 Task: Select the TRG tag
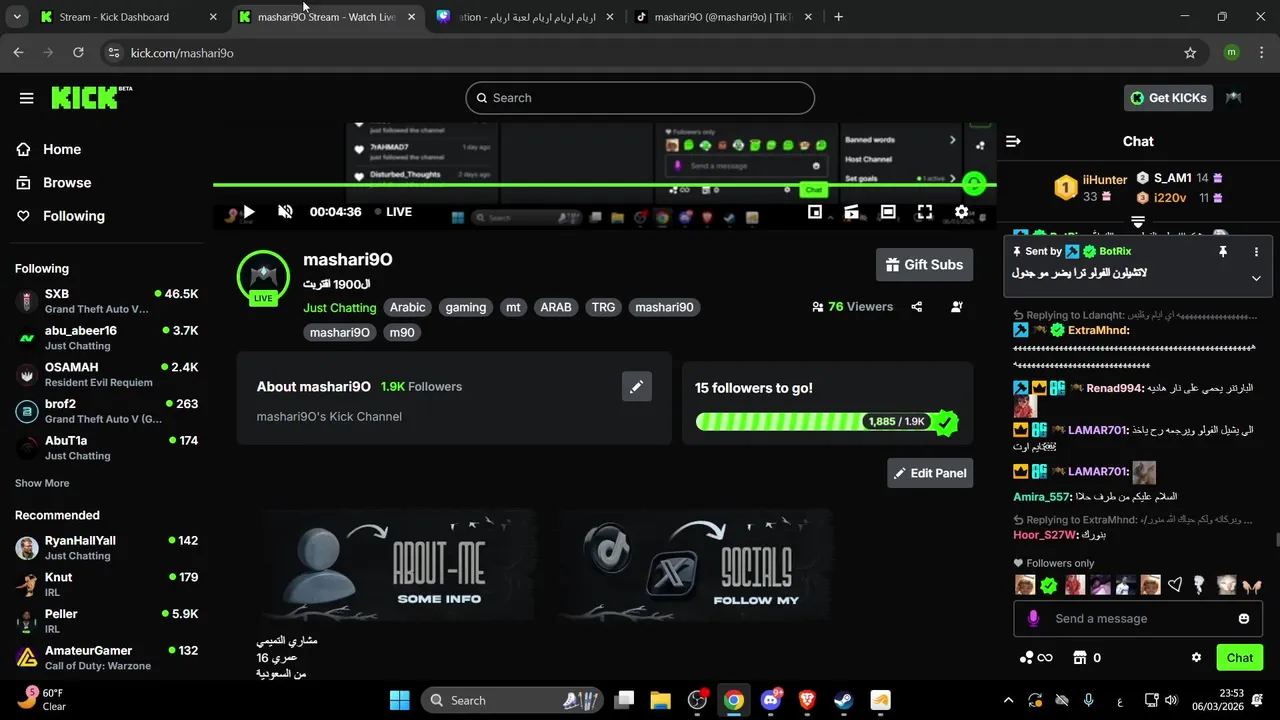tap(603, 308)
